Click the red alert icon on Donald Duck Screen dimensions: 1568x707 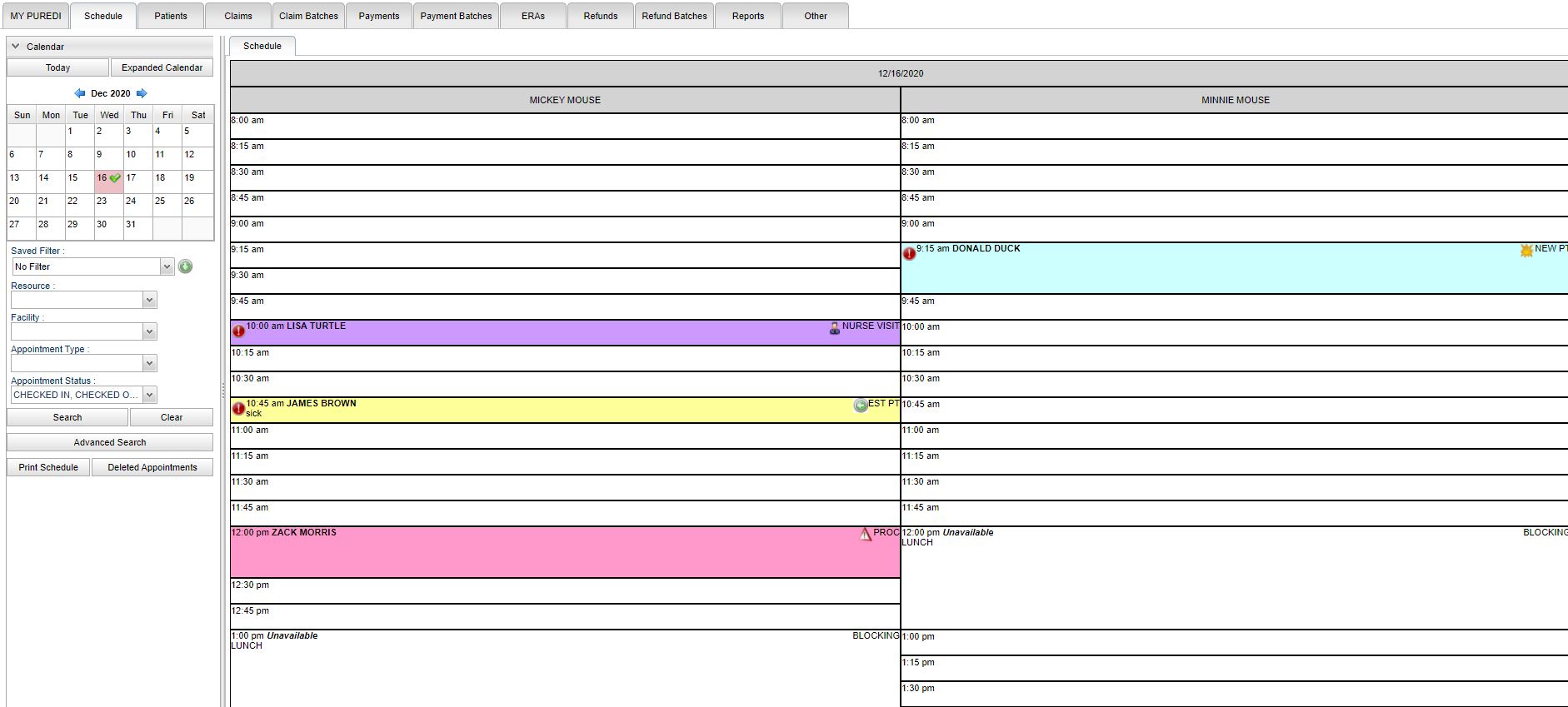coord(909,253)
